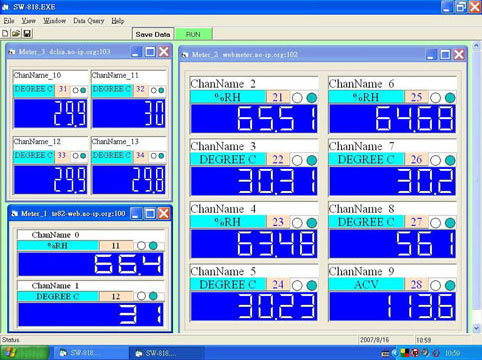The image size is (482, 360).
Task: Select the white radio for ChanName 6
Action: [x=435, y=98]
